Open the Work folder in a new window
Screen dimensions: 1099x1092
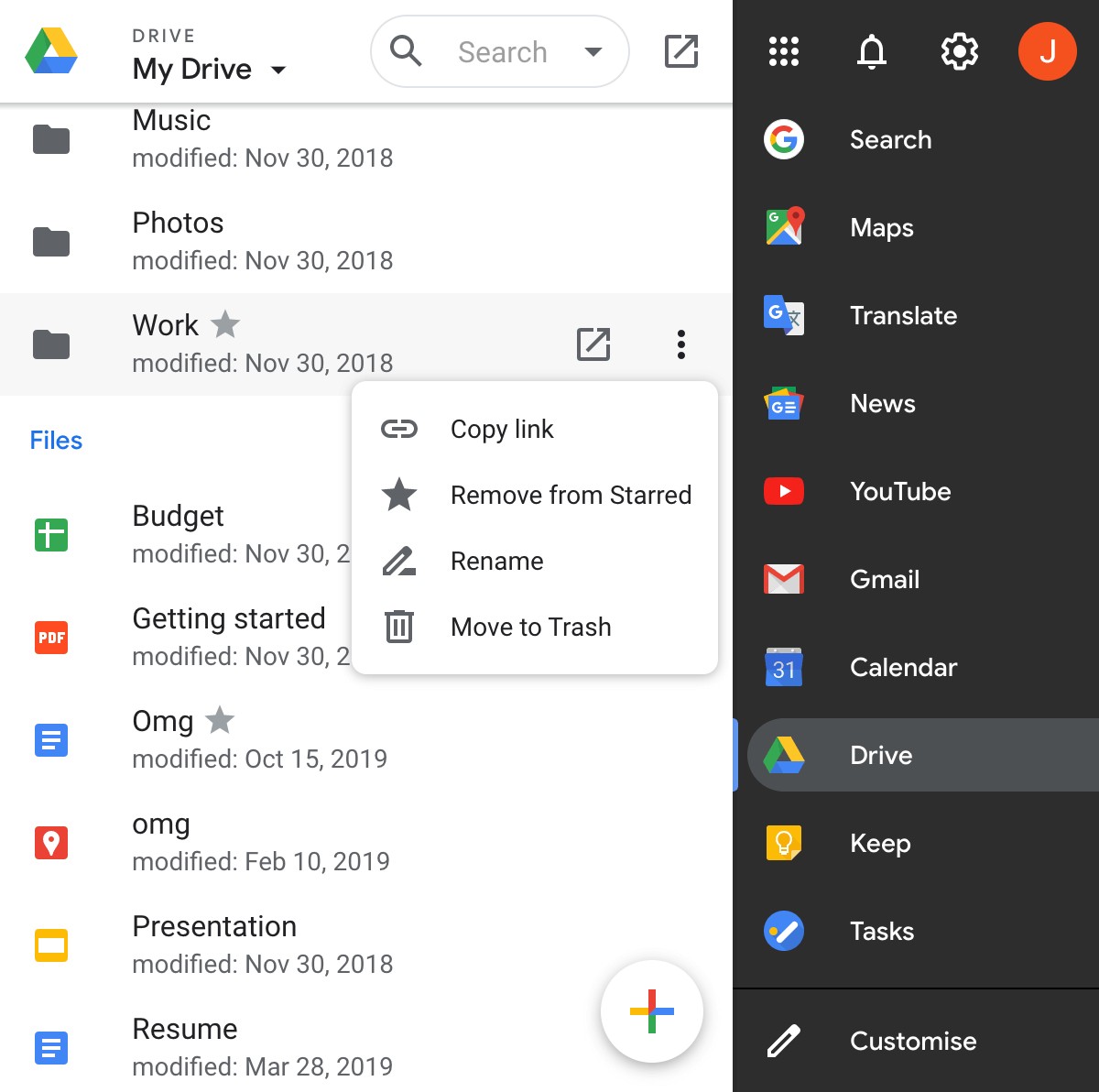coord(593,344)
